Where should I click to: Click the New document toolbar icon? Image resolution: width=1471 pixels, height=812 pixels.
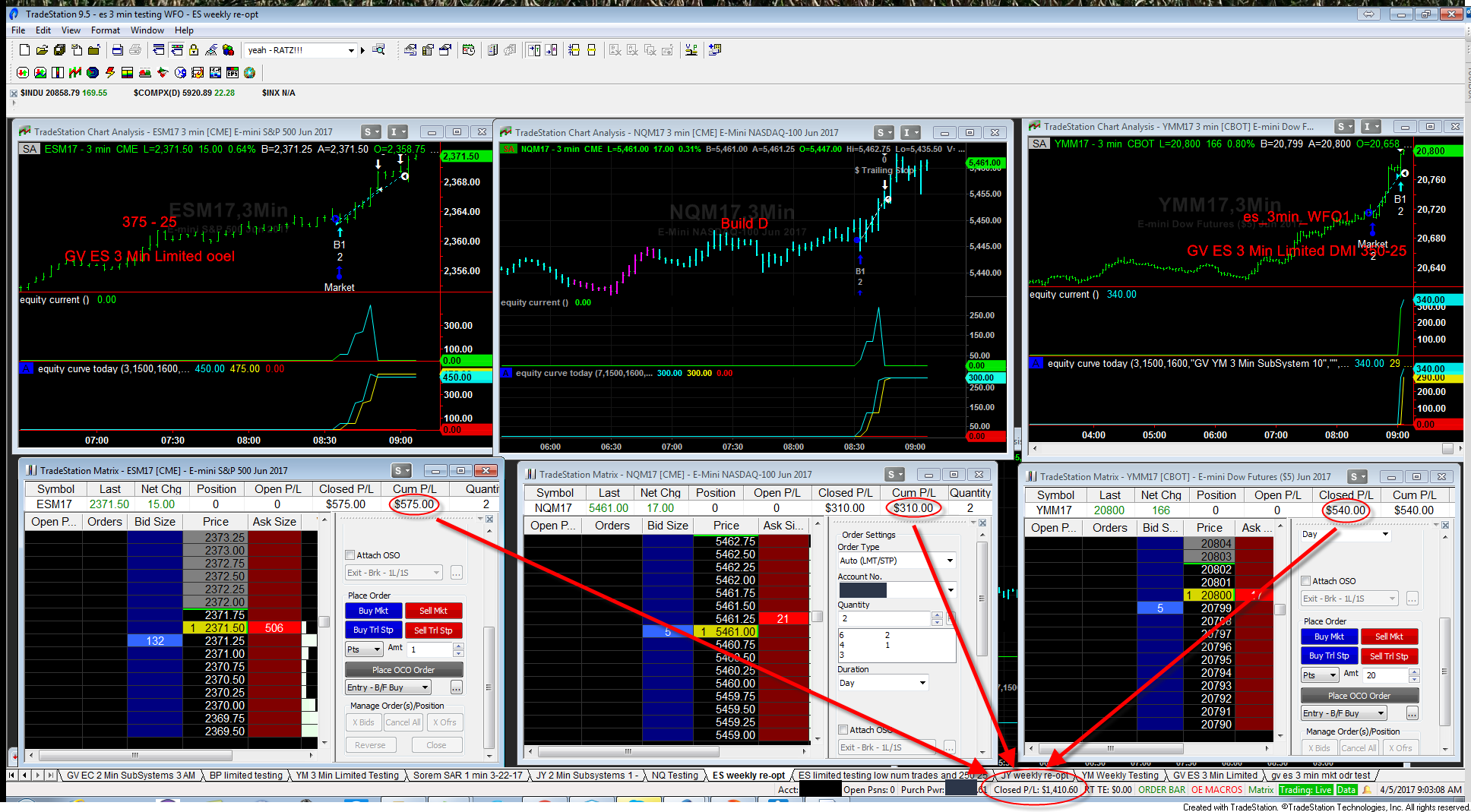pyautogui.click(x=24, y=50)
